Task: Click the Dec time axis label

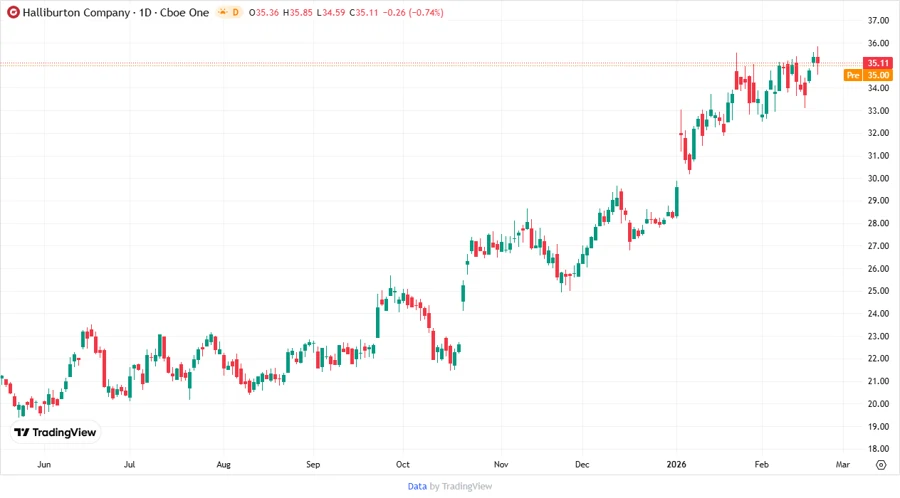Action: click(x=582, y=464)
